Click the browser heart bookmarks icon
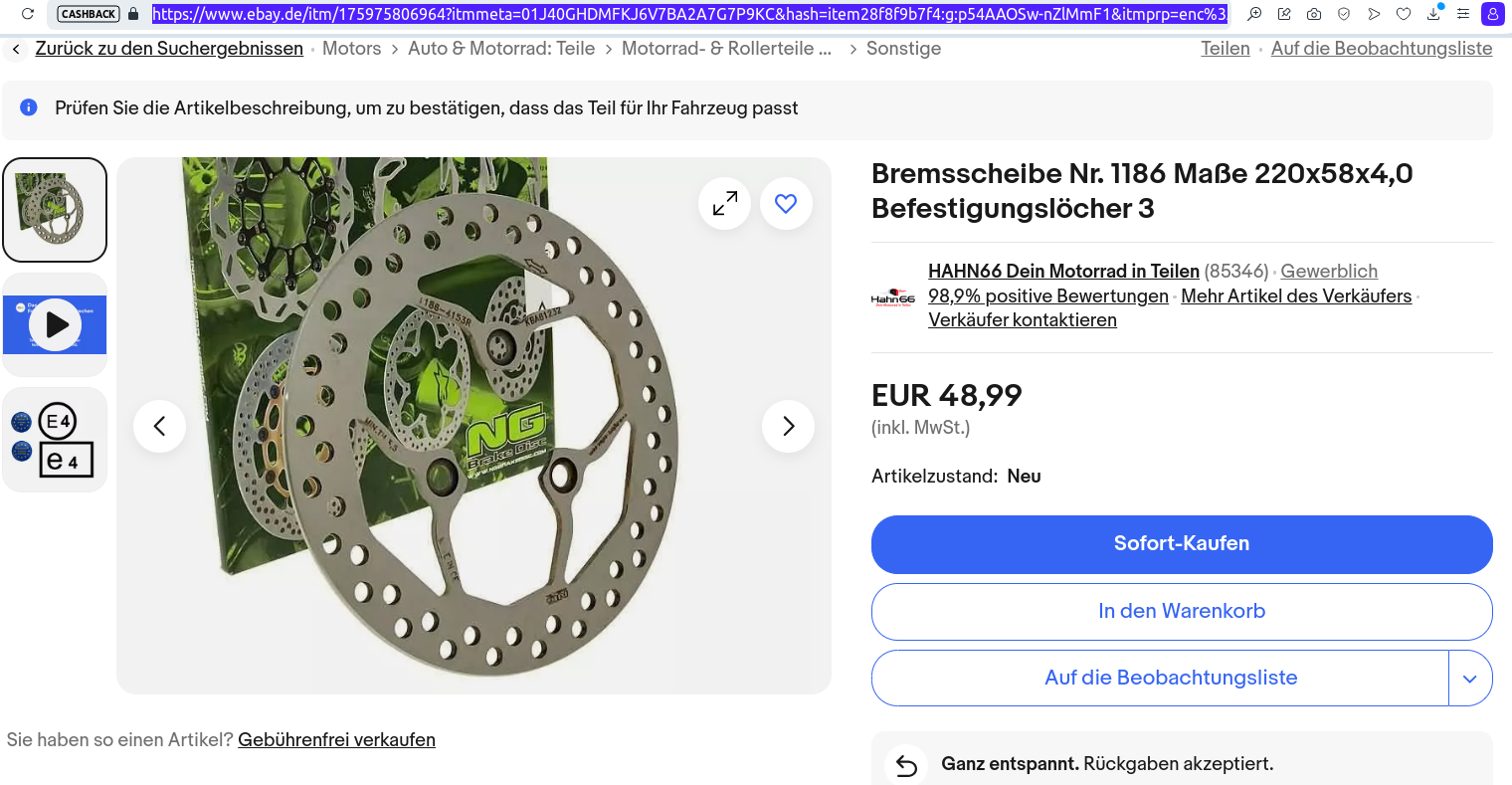Image resolution: width=1512 pixels, height=785 pixels. coord(1404,14)
